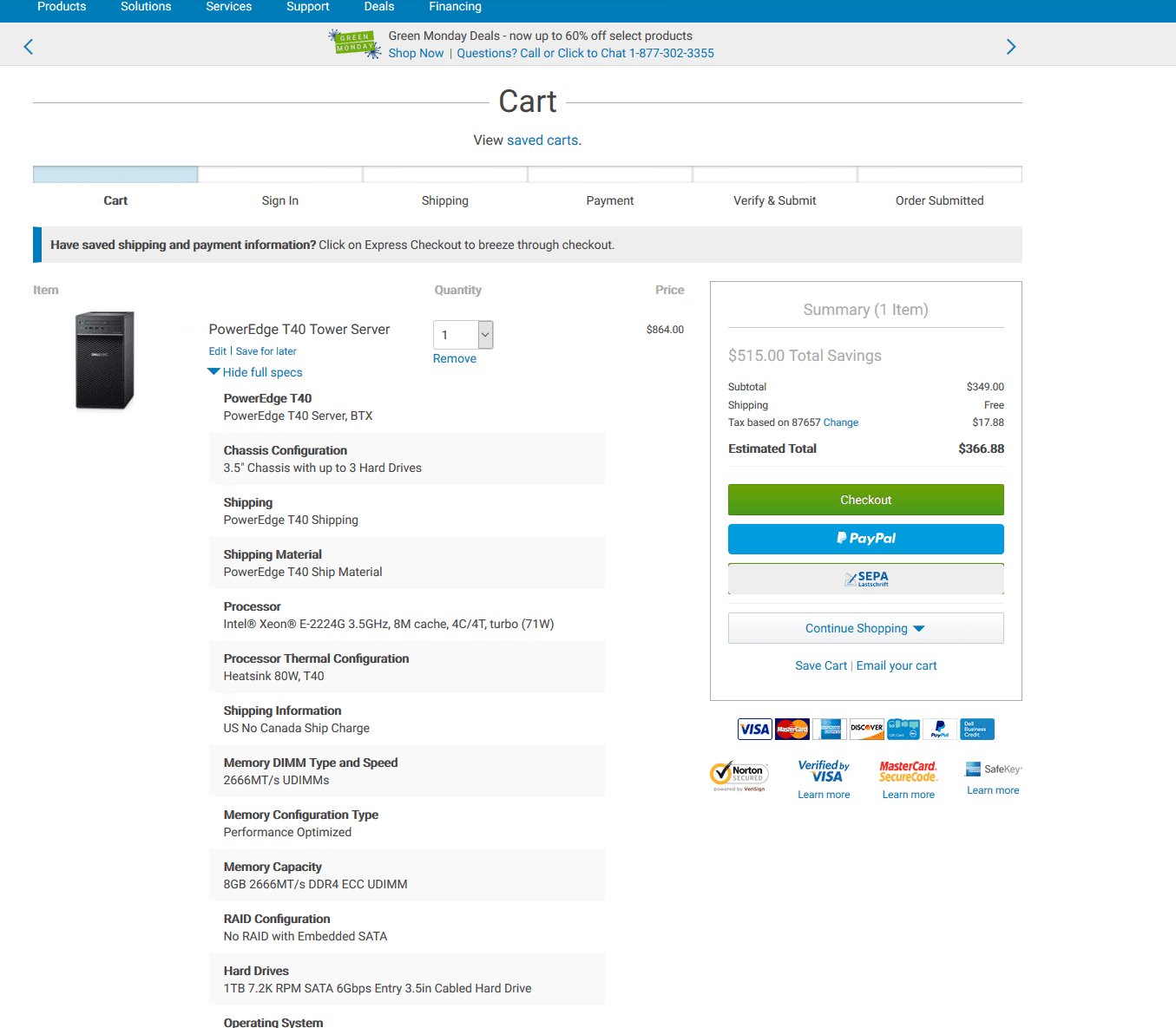Open the Continue Shopping dropdown
The width and height of the screenshot is (1176, 1028).
pyautogui.click(x=866, y=628)
